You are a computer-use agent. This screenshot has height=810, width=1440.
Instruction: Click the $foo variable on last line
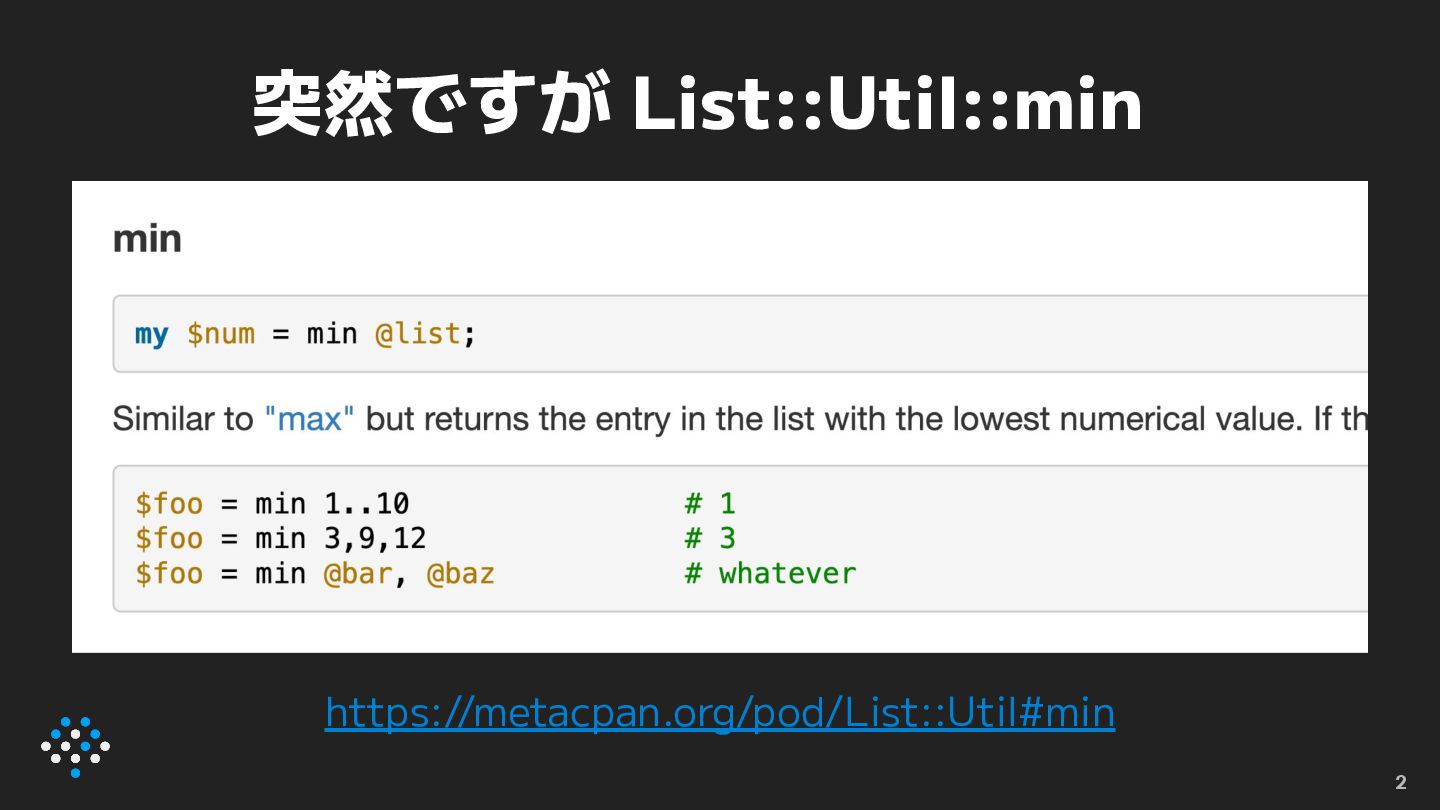(169, 574)
